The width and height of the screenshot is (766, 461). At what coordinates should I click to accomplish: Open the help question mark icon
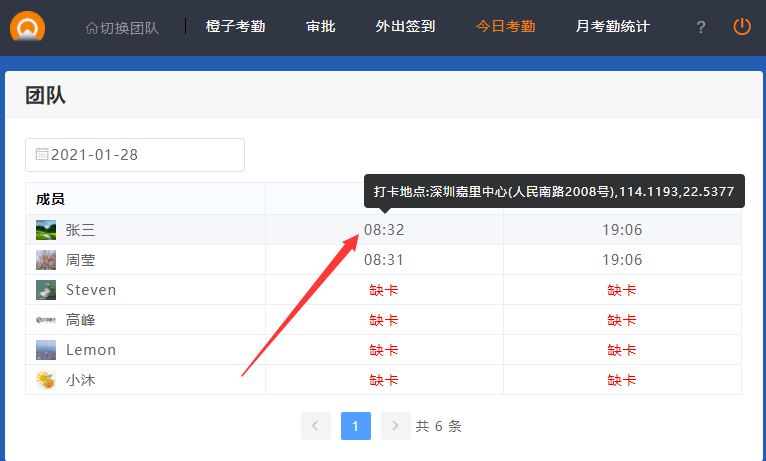click(x=700, y=27)
